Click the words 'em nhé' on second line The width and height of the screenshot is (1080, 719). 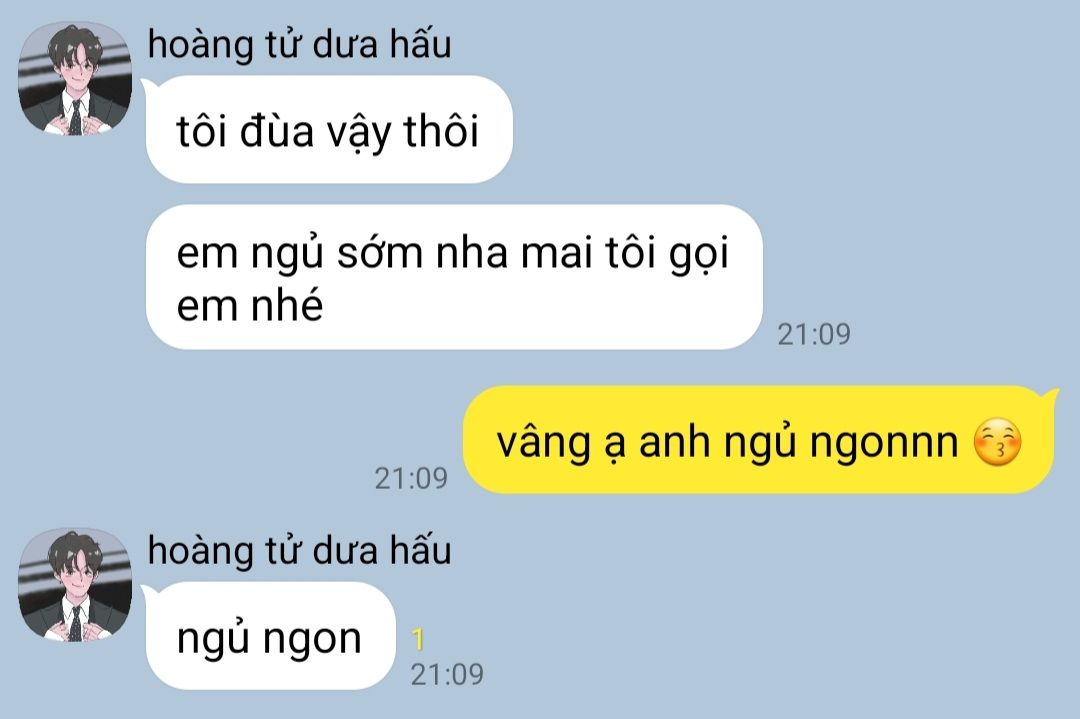coord(249,304)
